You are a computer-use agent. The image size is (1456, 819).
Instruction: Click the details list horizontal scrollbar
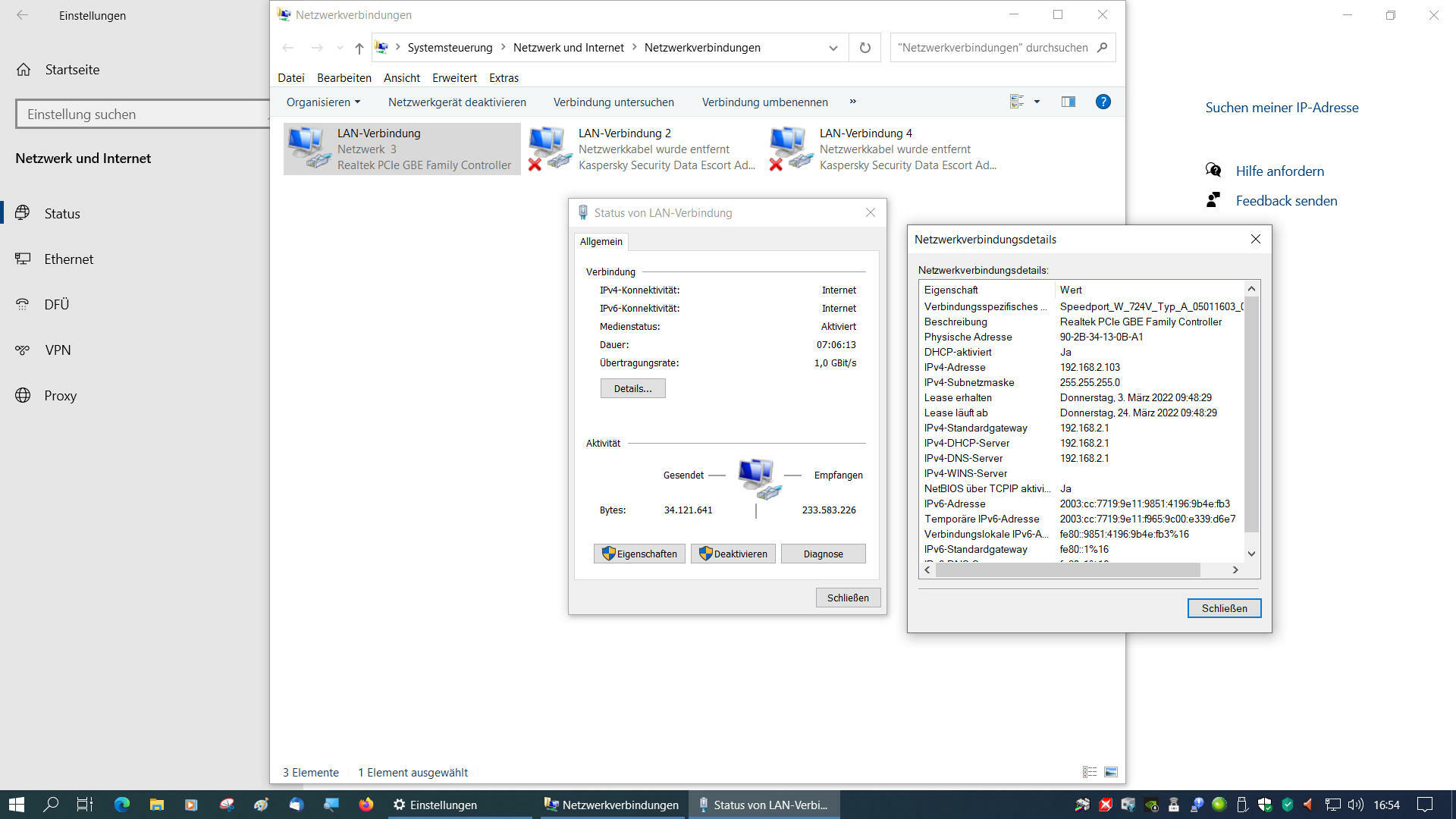[1067, 570]
